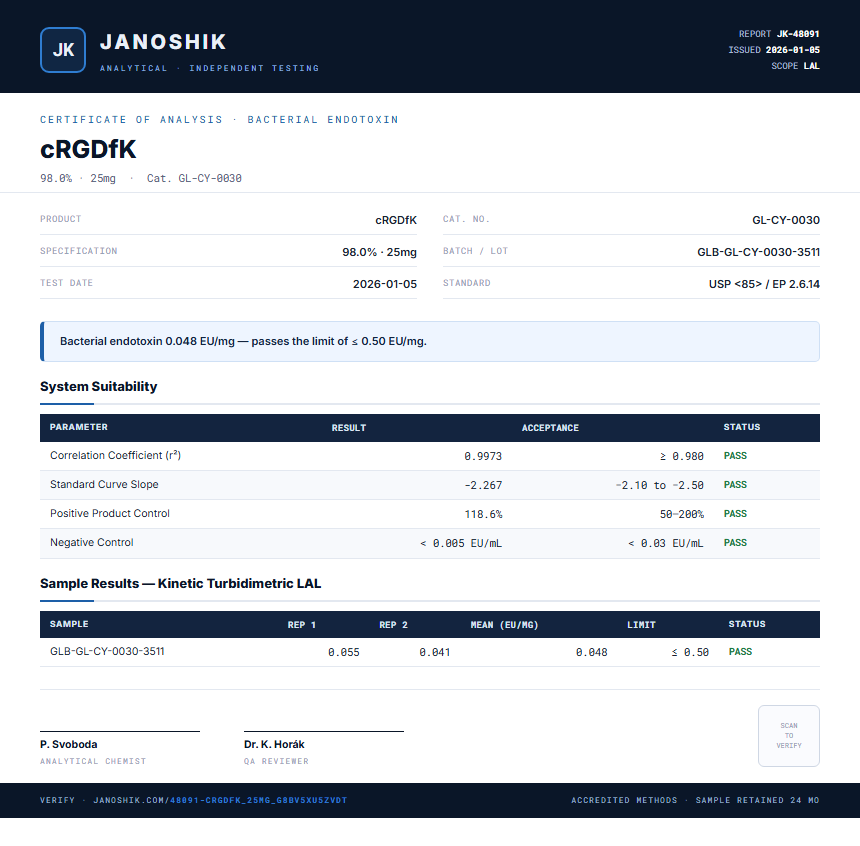
Task: Select batch lot value GLB-GL-CY-0030-3511
Action: 759,252
